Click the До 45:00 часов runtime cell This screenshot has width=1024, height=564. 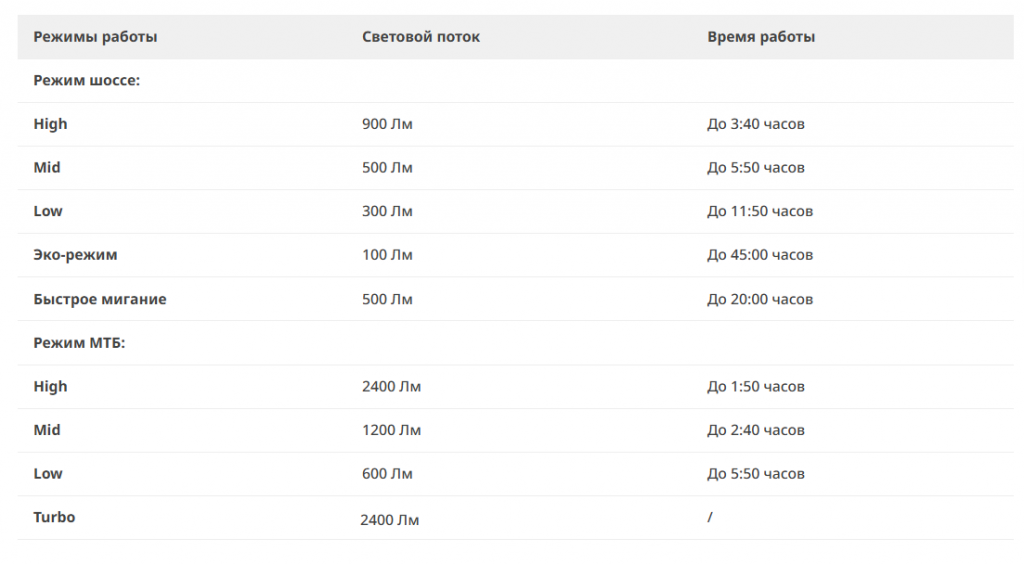(x=760, y=255)
